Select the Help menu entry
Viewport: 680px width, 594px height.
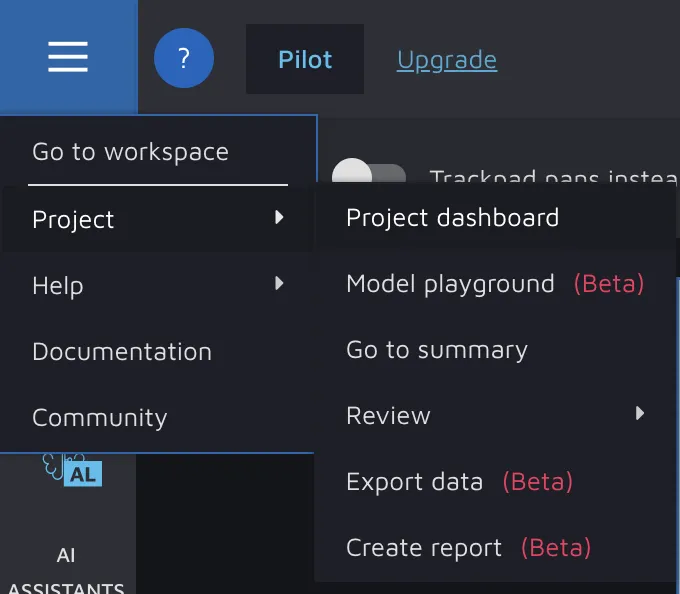click(57, 286)
